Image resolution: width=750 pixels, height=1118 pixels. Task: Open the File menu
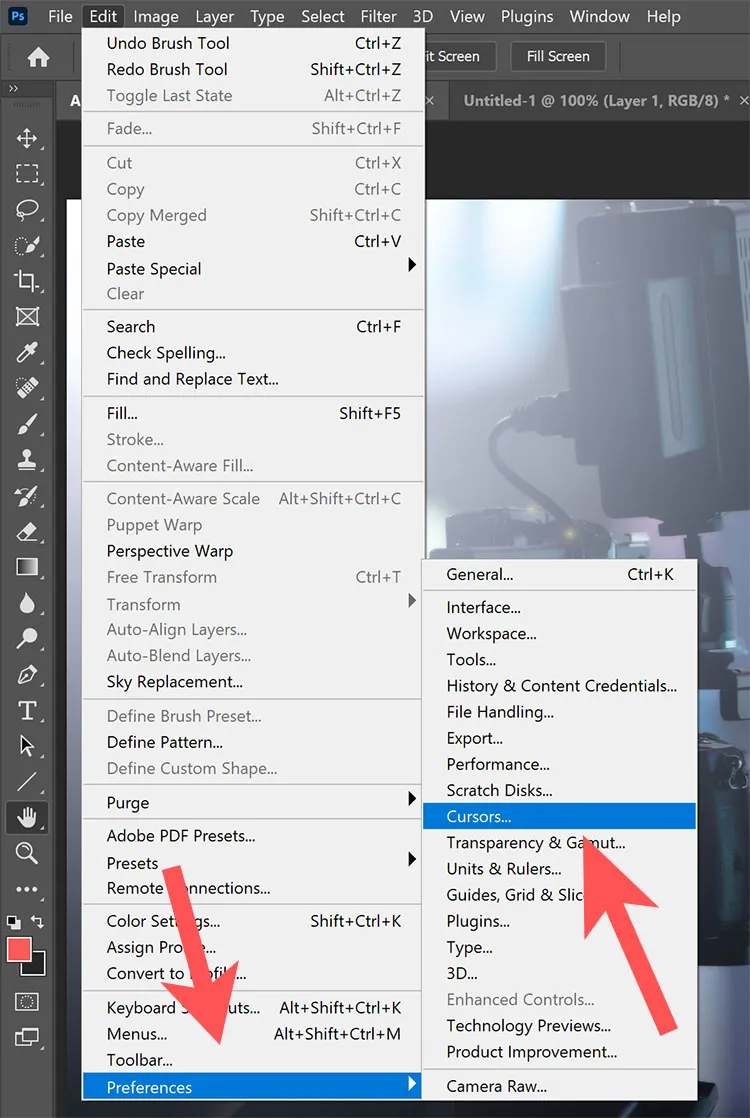coord(60,16)
